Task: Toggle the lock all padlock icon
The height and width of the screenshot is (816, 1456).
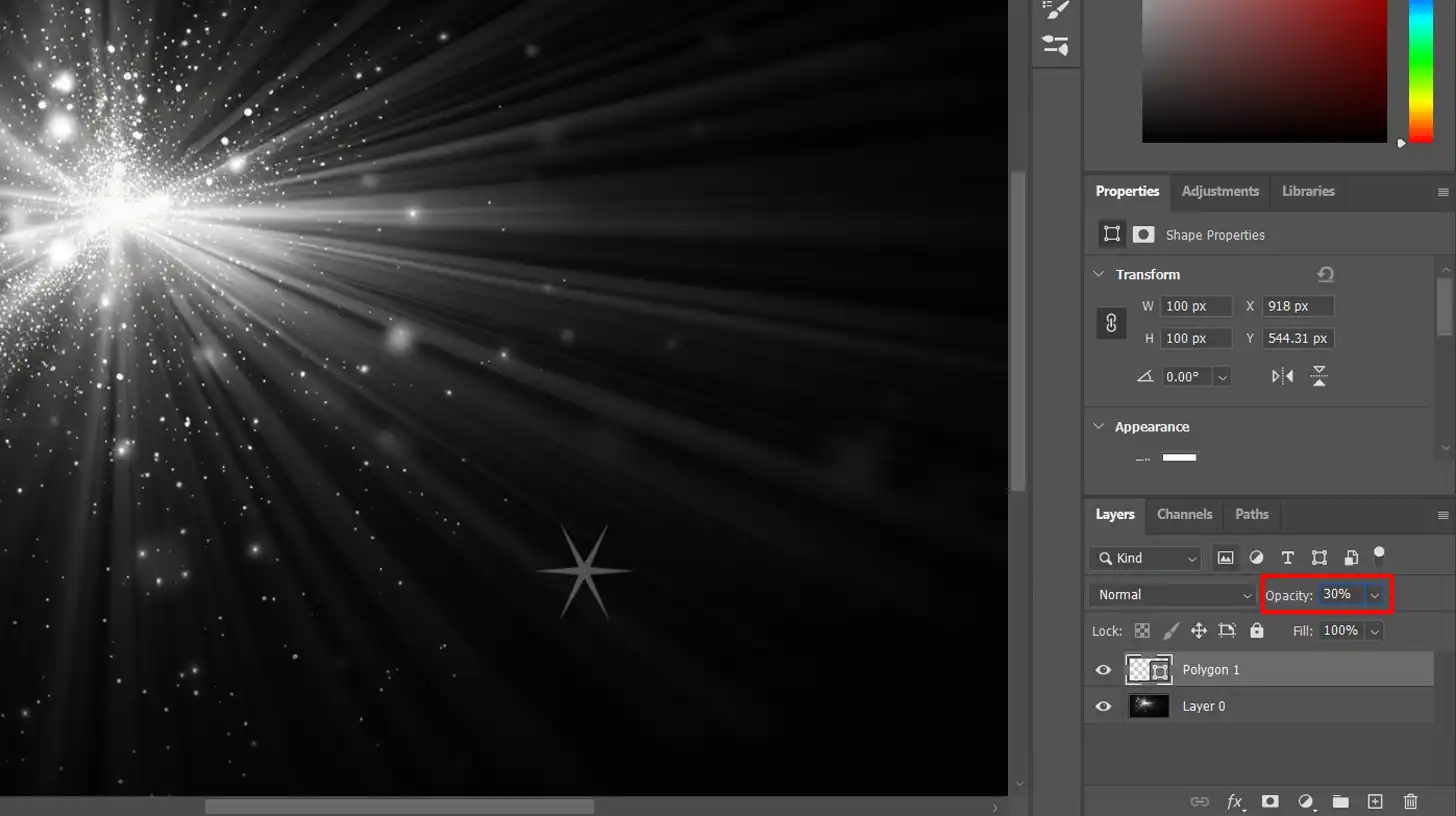Action: 1257,631
